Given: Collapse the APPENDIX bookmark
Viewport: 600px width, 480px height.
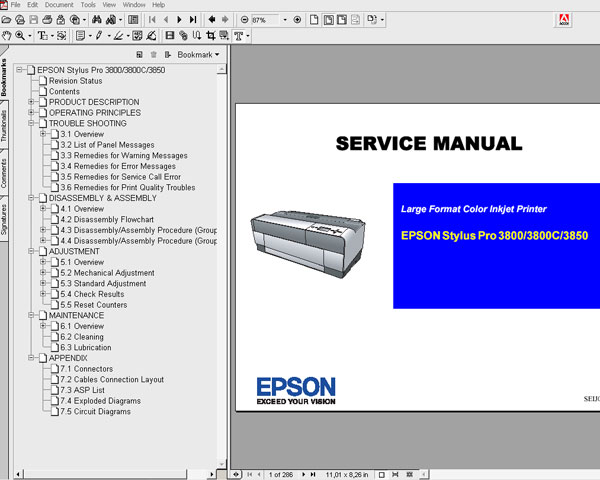Looking at the screenshot, I should [31, 358].
